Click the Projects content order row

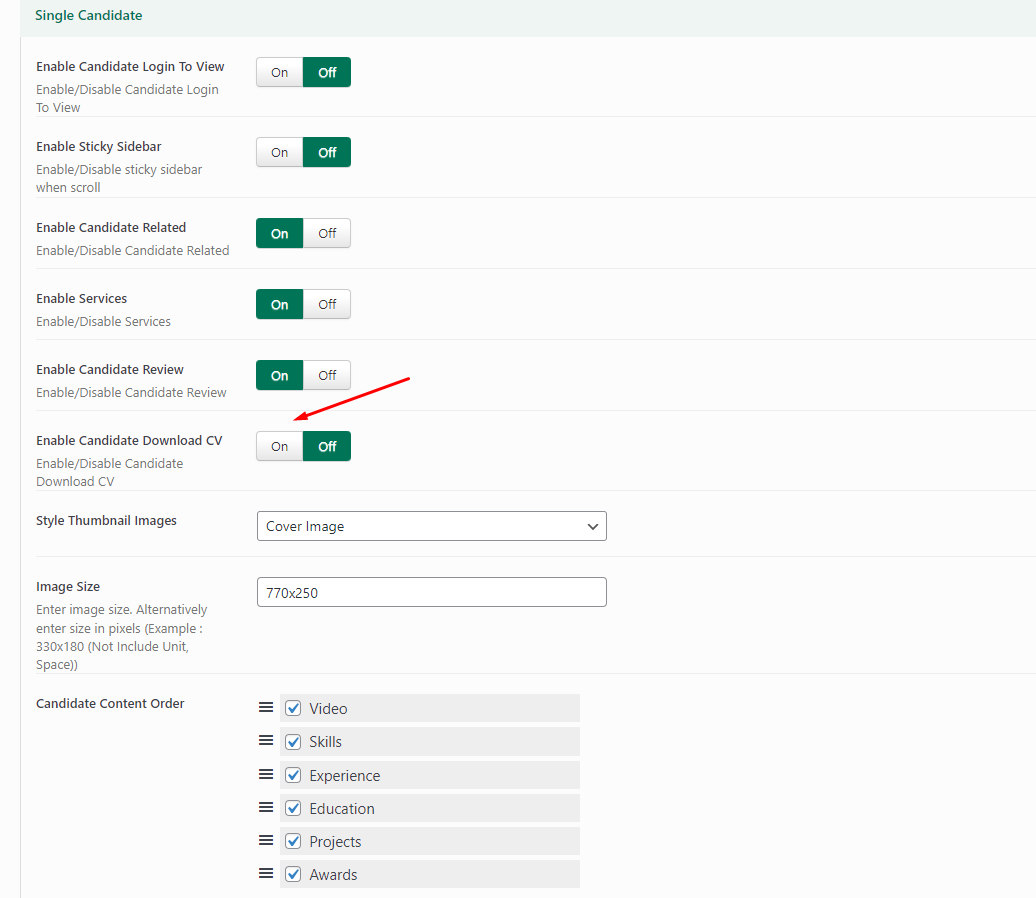tap(440, 841)
